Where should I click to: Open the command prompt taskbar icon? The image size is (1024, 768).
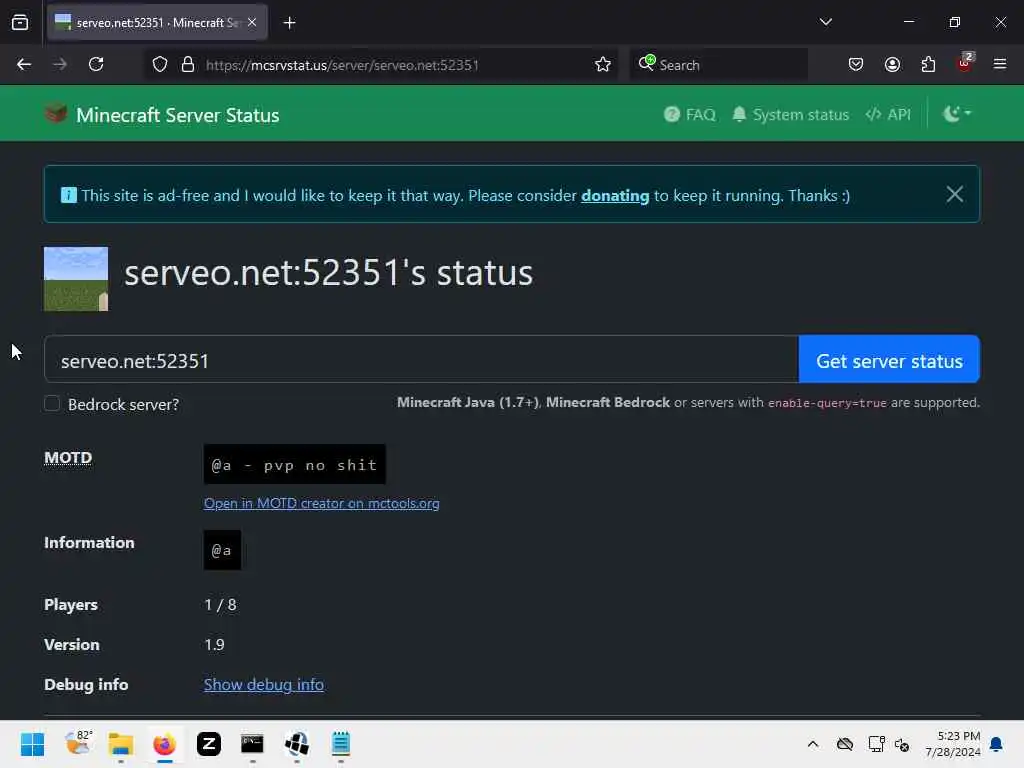tap(253, 744)
